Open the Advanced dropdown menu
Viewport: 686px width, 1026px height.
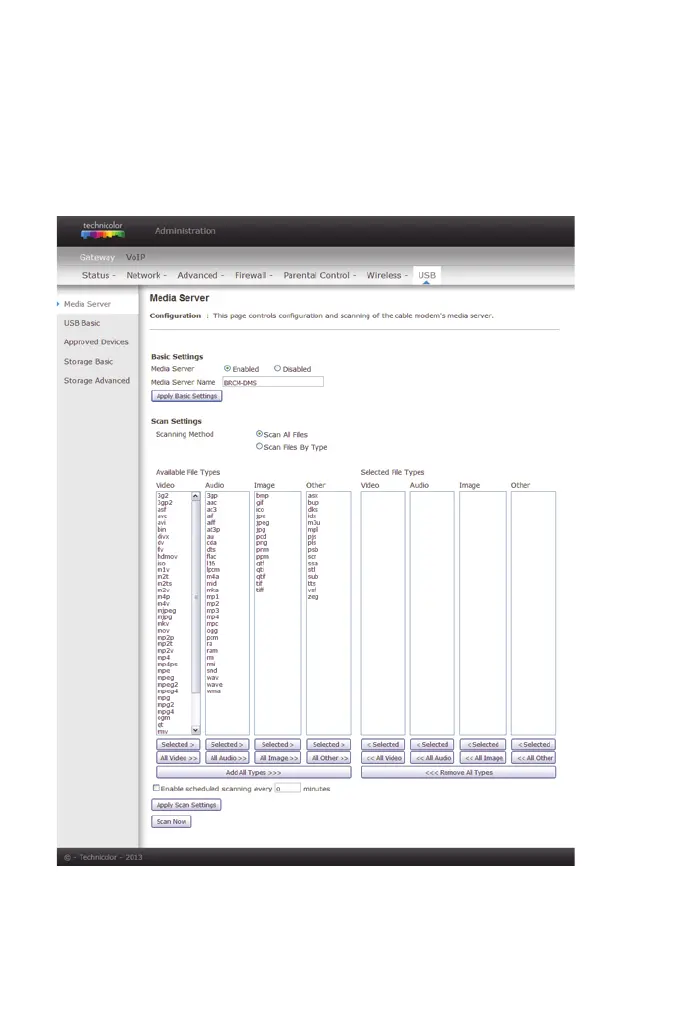coord(200,275)
